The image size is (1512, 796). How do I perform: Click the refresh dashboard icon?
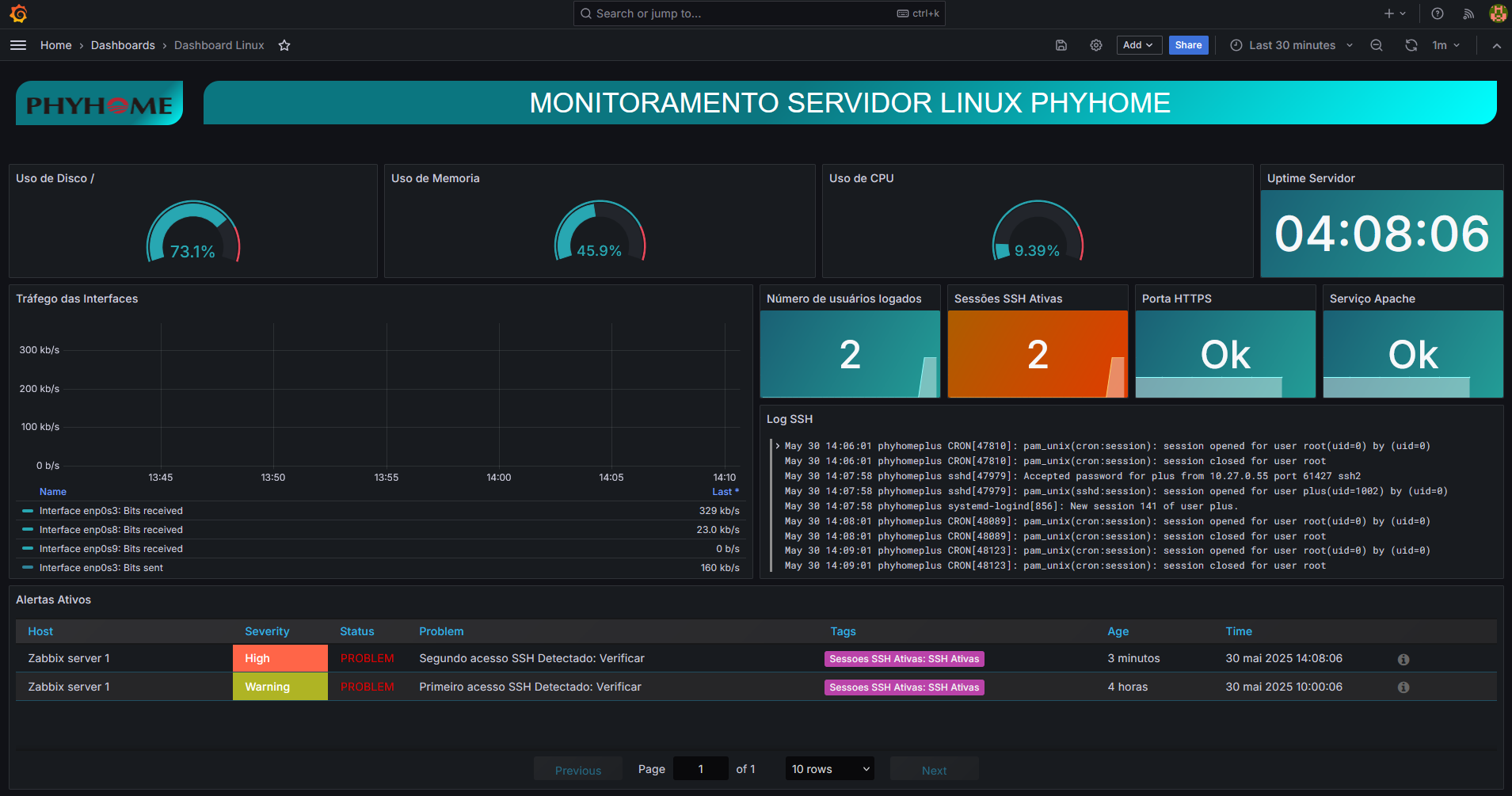[x=1411, y=45]
